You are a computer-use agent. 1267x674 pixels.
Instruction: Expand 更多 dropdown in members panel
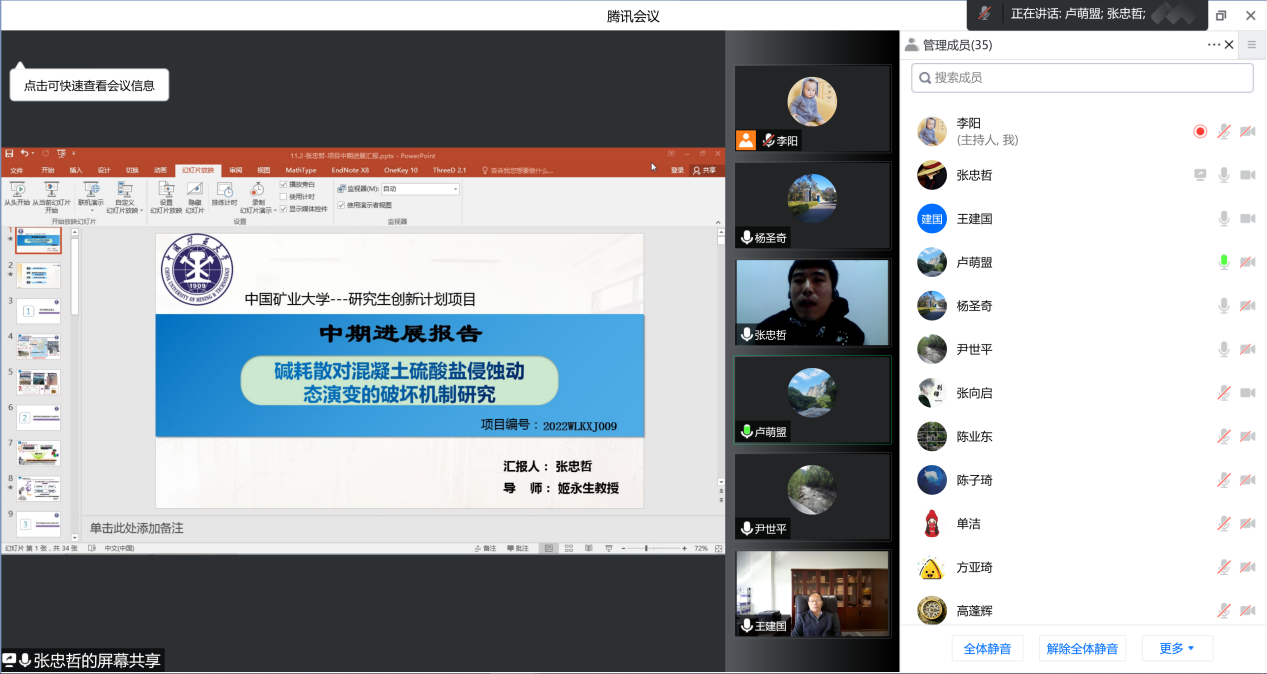[1177, 648]
